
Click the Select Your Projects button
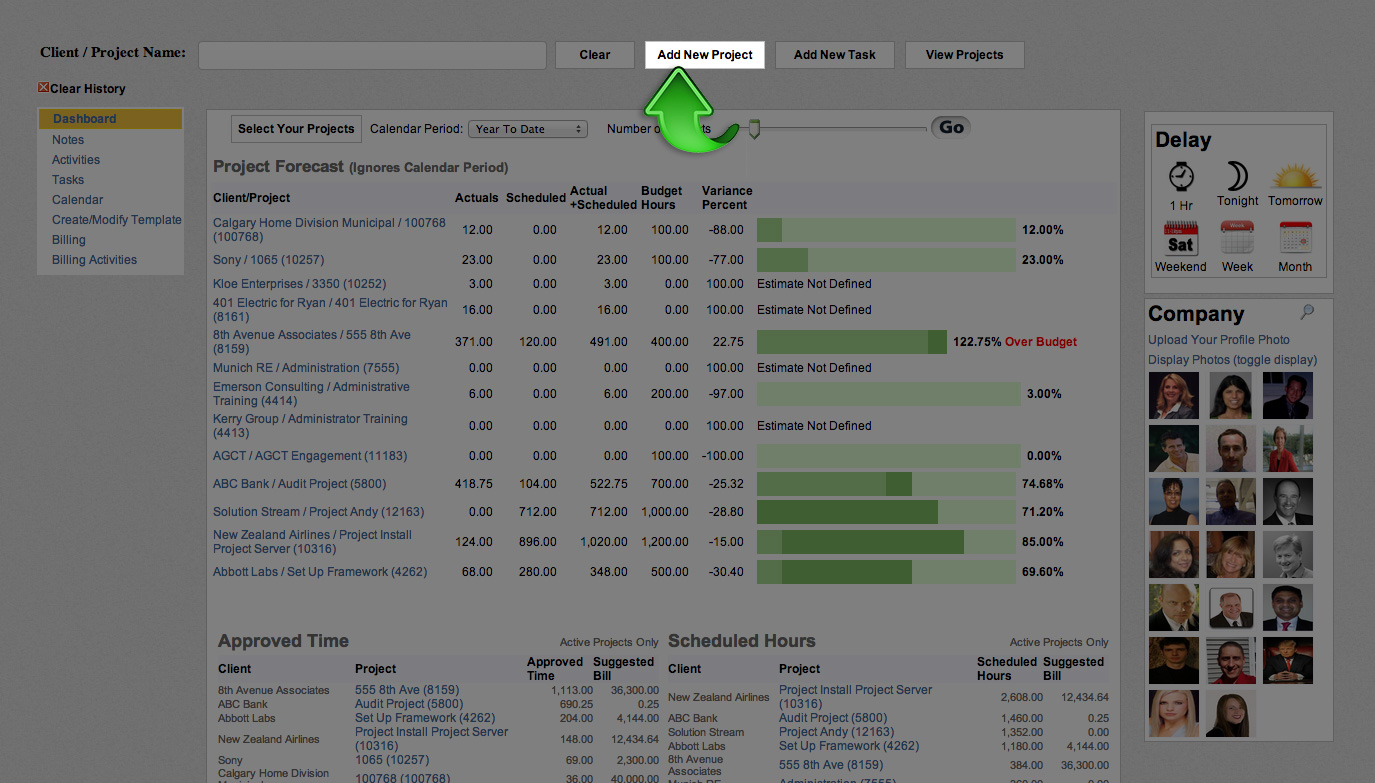(x=296, y=129)
